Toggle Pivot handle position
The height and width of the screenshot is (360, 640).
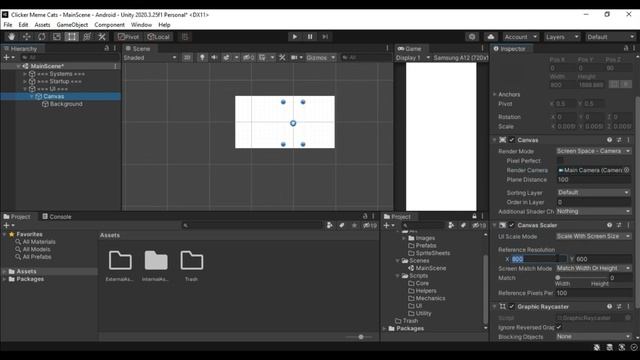129,37
